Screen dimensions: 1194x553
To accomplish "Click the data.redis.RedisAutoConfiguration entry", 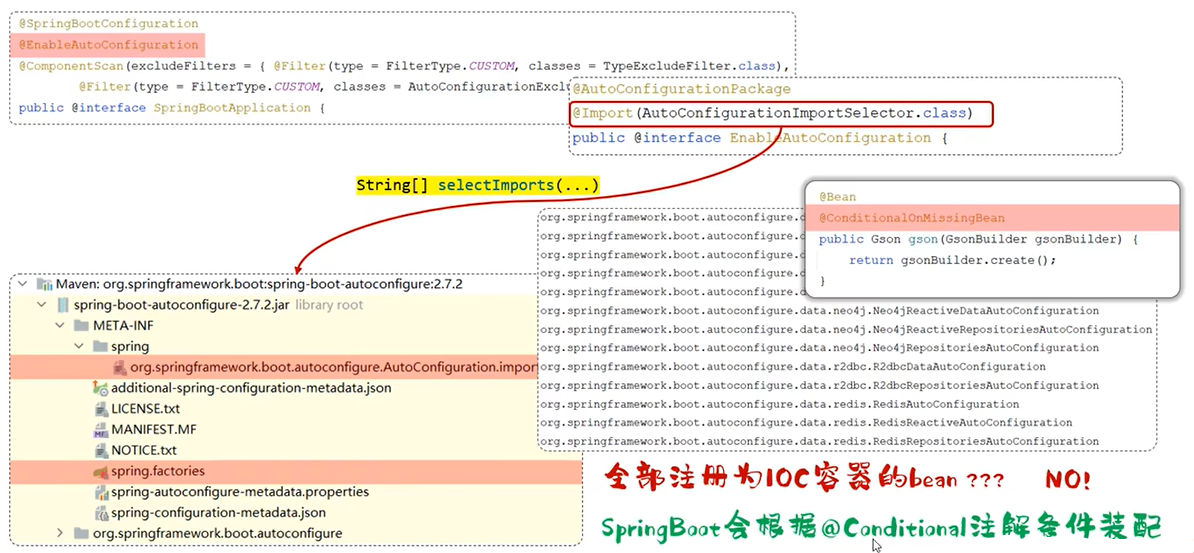I will 780,404.
